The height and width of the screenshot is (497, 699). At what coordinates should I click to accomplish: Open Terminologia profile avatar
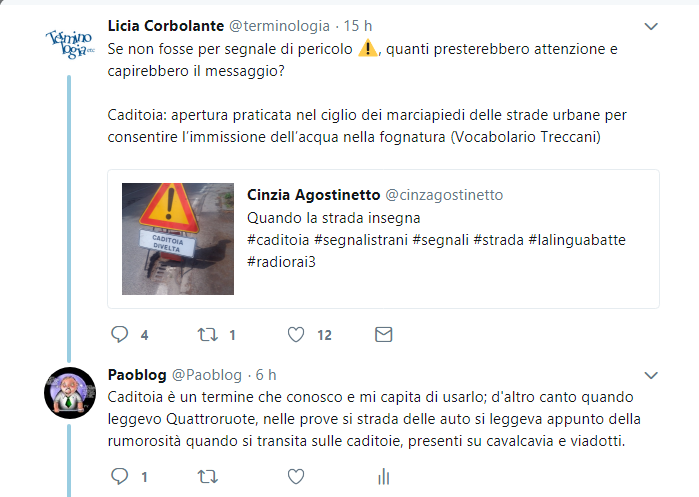pyautogui.click(x=69, y=45)
